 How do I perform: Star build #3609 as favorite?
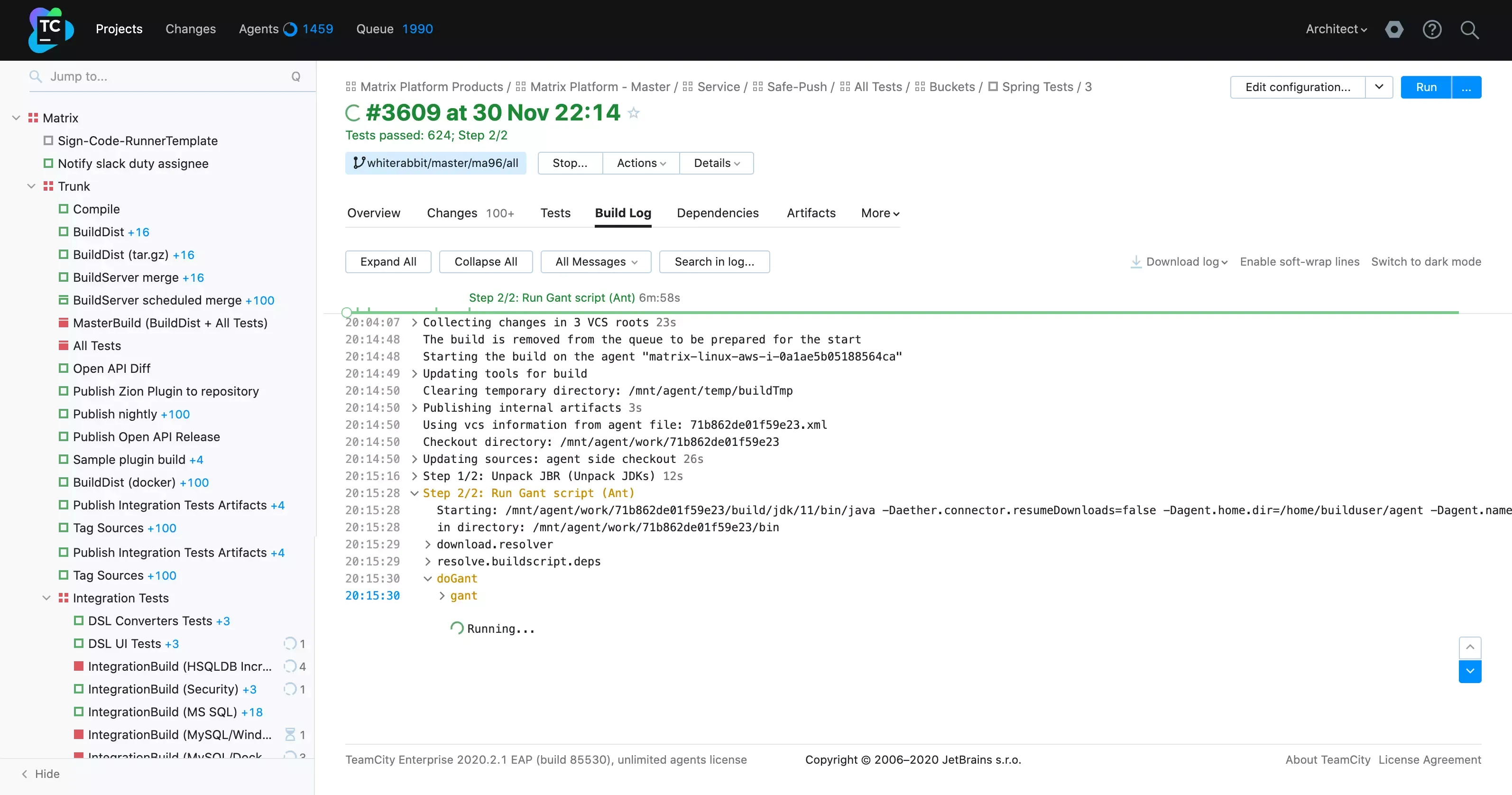[x=633, y=113]
